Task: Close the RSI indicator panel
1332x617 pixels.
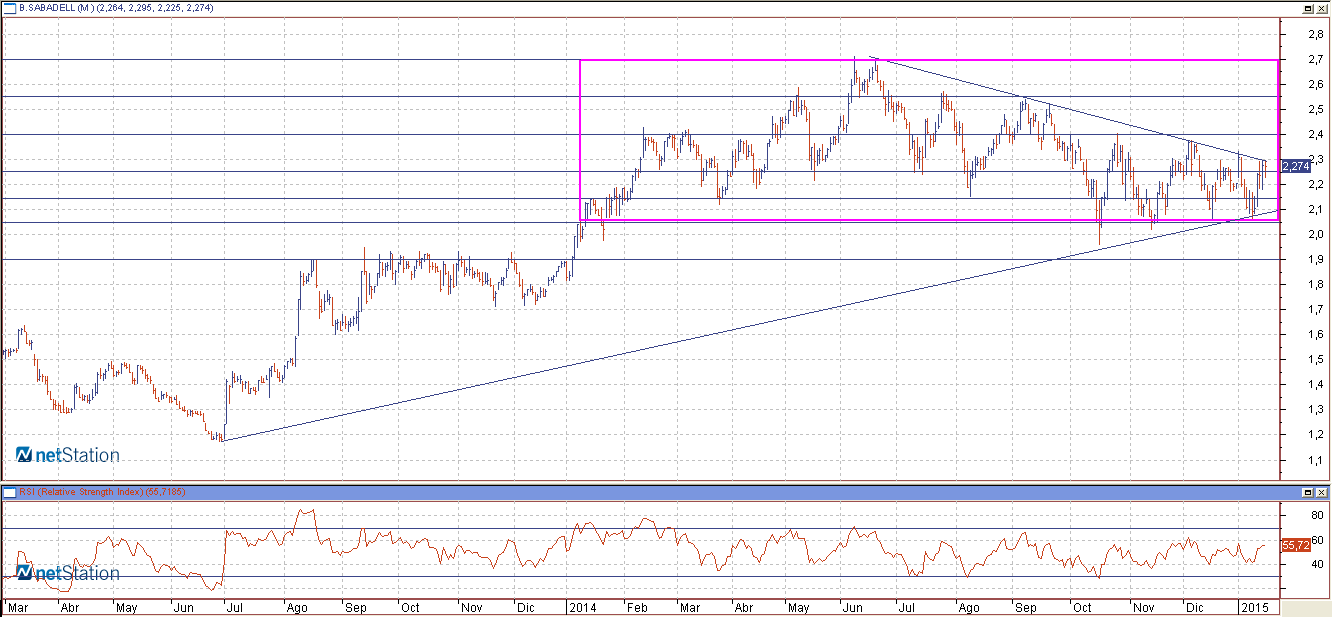Action: click(1322, 492)
